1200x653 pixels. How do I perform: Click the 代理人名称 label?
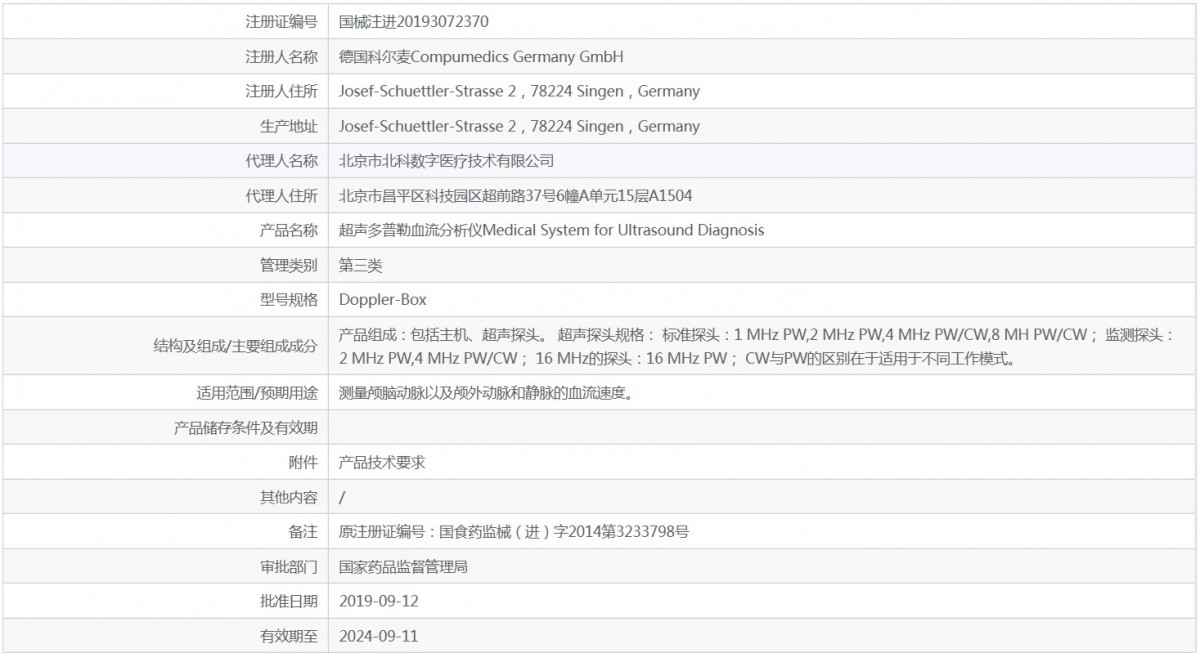click(282, 160)
